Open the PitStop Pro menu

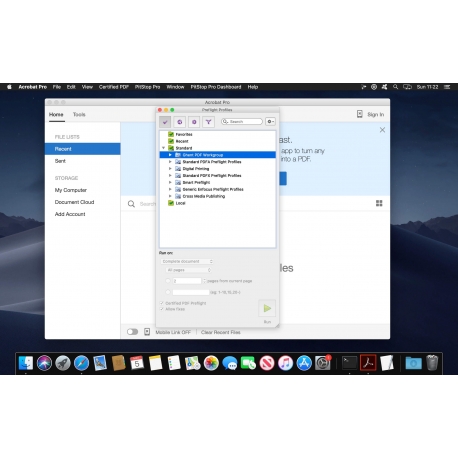[147, 87]
